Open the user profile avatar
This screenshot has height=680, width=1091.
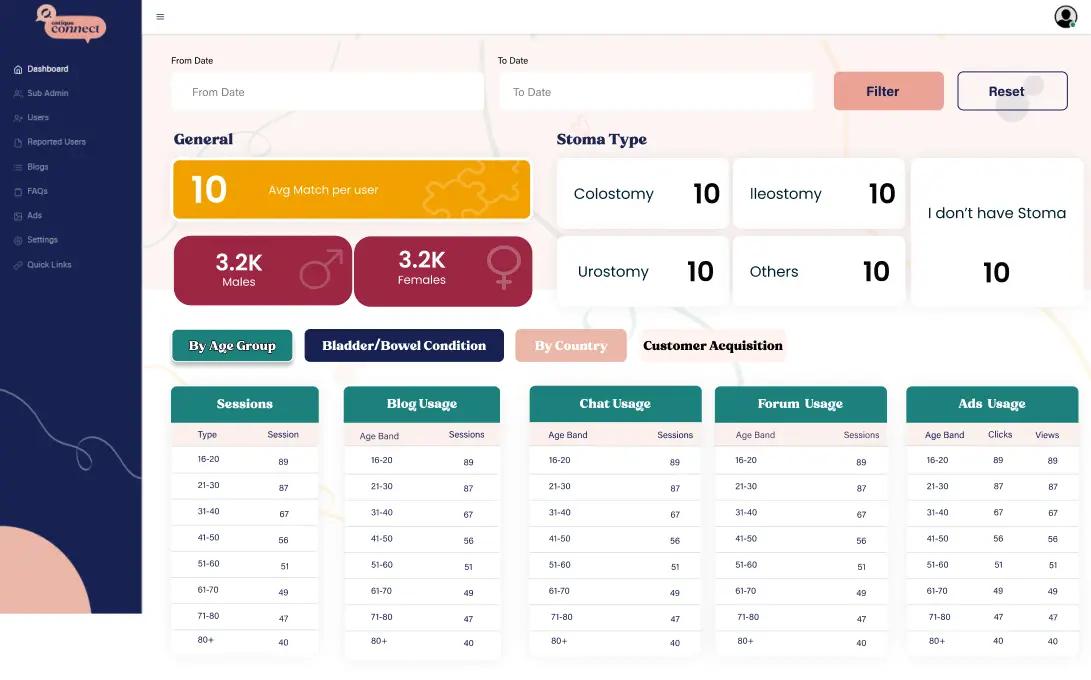[1065, 17]
